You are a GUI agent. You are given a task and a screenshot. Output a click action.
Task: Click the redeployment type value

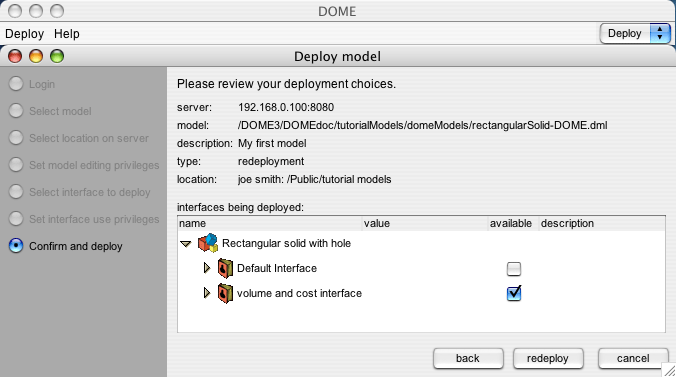271,161
